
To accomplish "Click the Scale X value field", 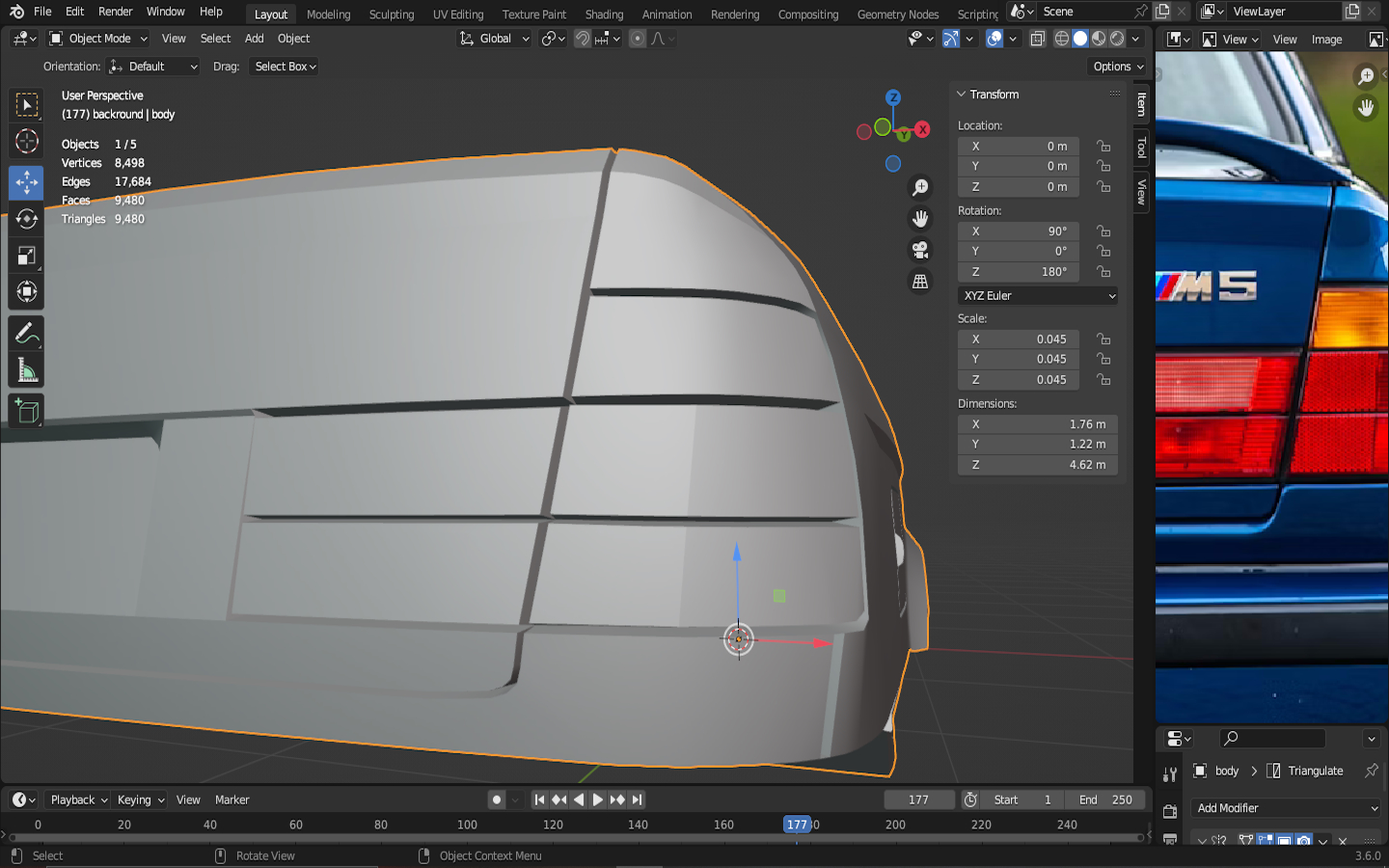I will pos(1018,339).
